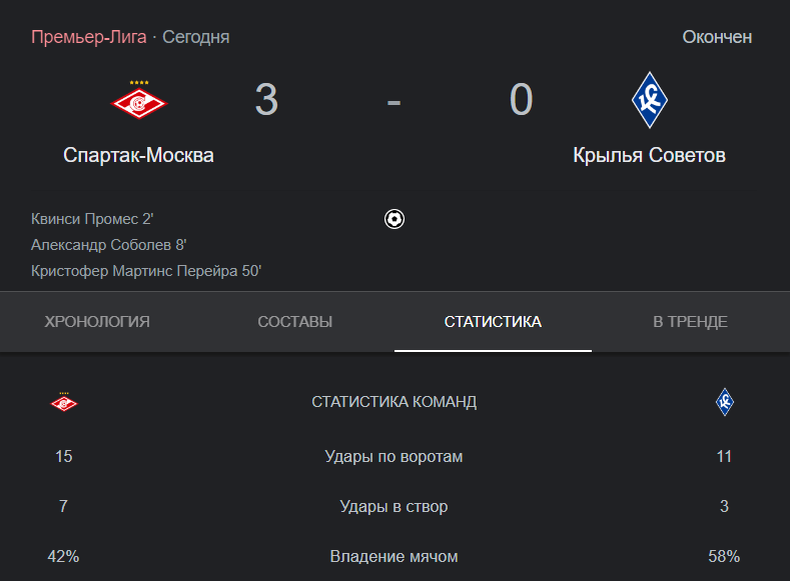Open the Премьер-Лига league link

coord(89,37)
